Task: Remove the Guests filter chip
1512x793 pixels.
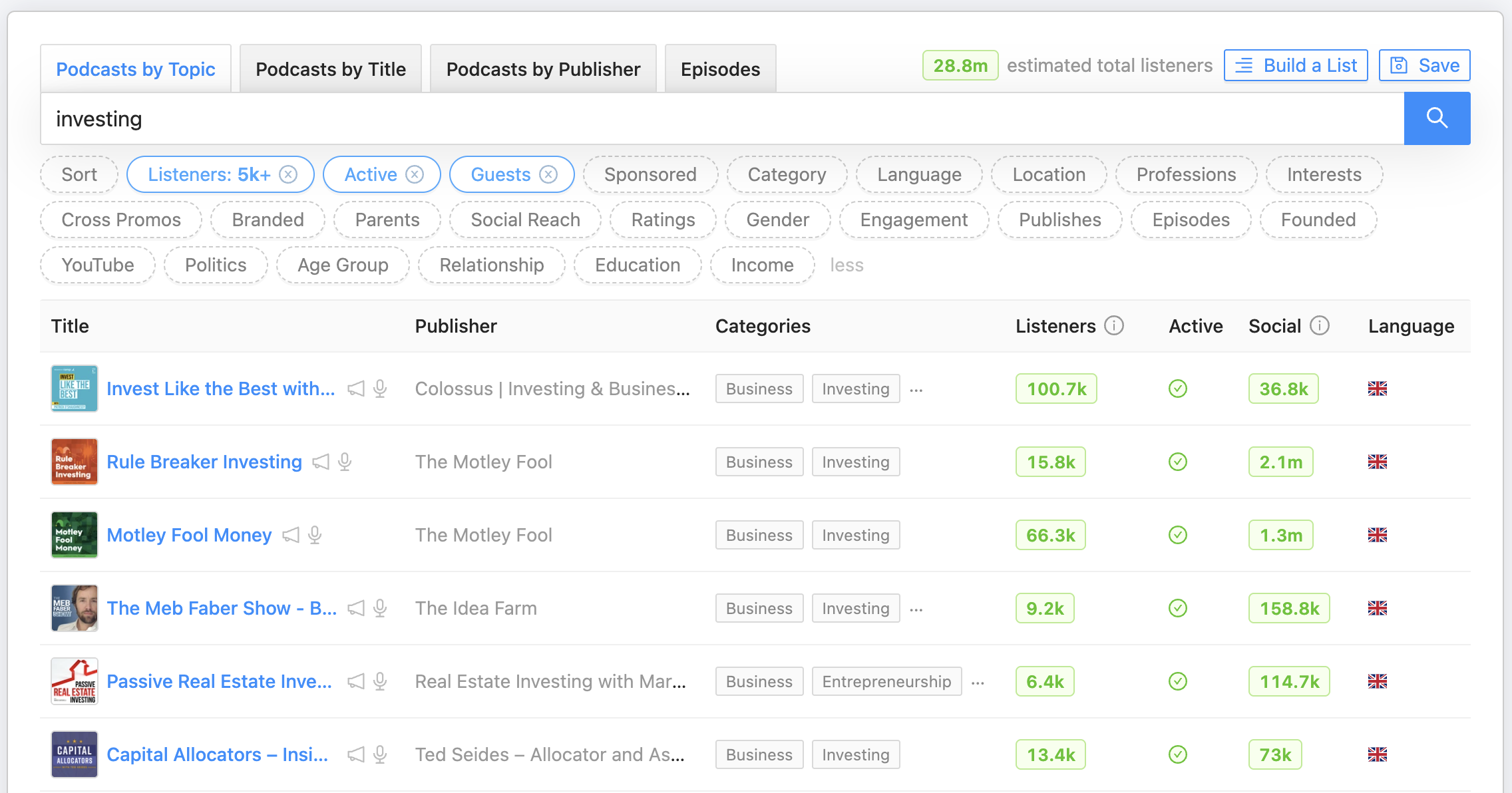Action: [548, 174]
